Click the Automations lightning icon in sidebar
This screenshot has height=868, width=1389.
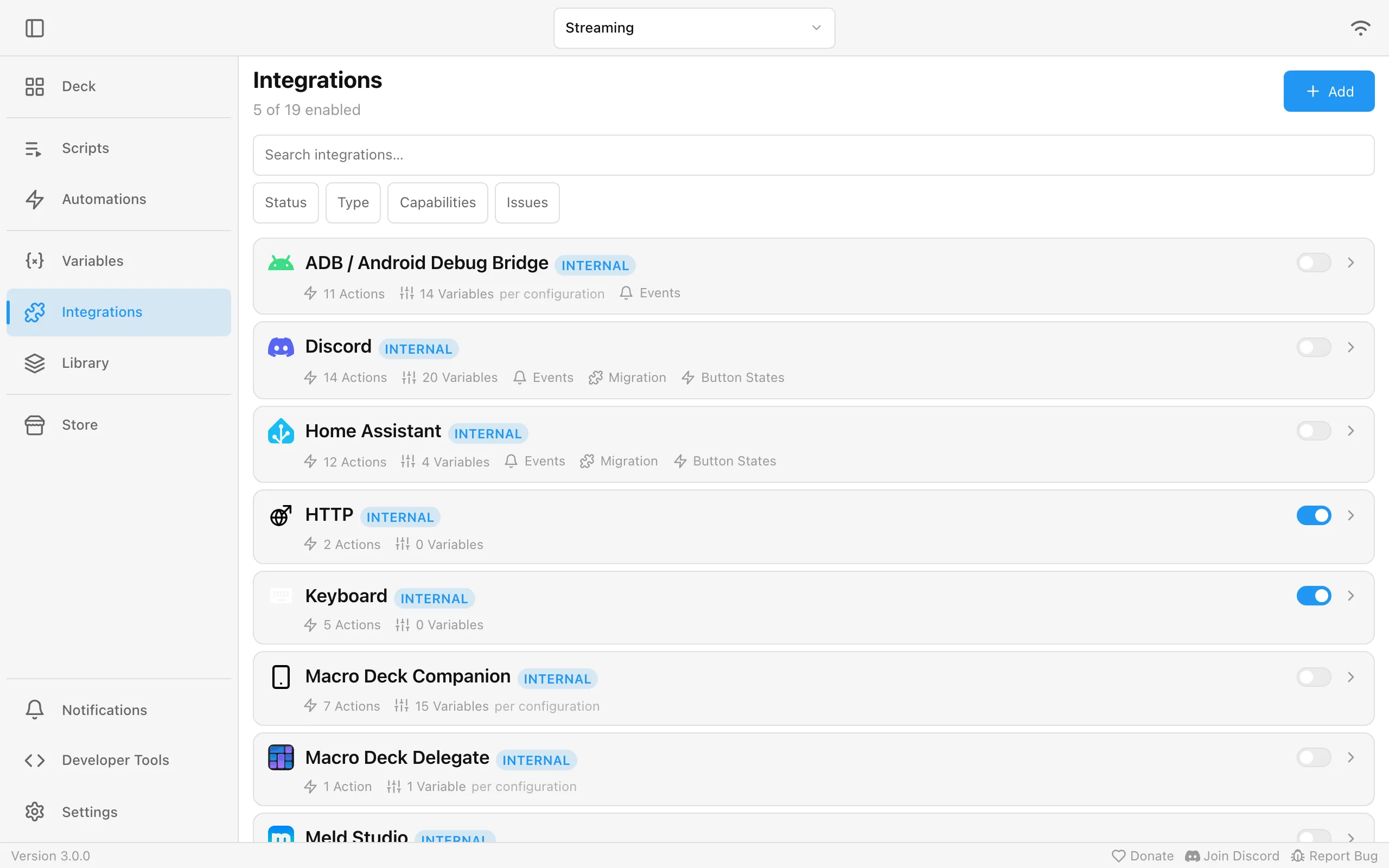tap(34, 199)
